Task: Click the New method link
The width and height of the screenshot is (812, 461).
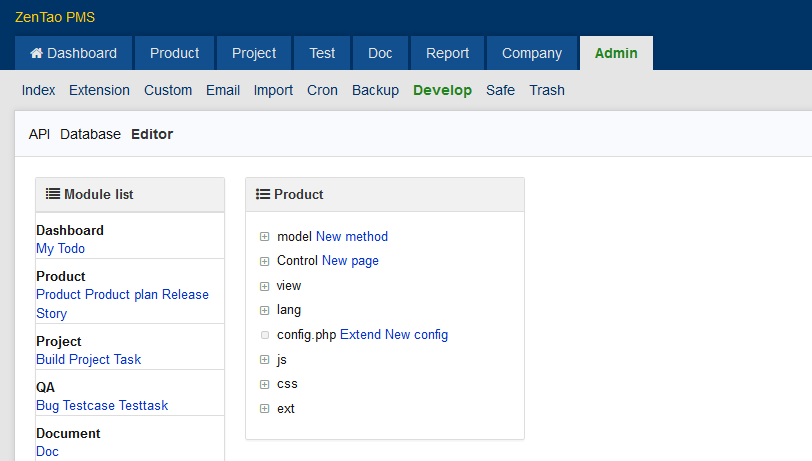Action: click(x=352, y=237)
